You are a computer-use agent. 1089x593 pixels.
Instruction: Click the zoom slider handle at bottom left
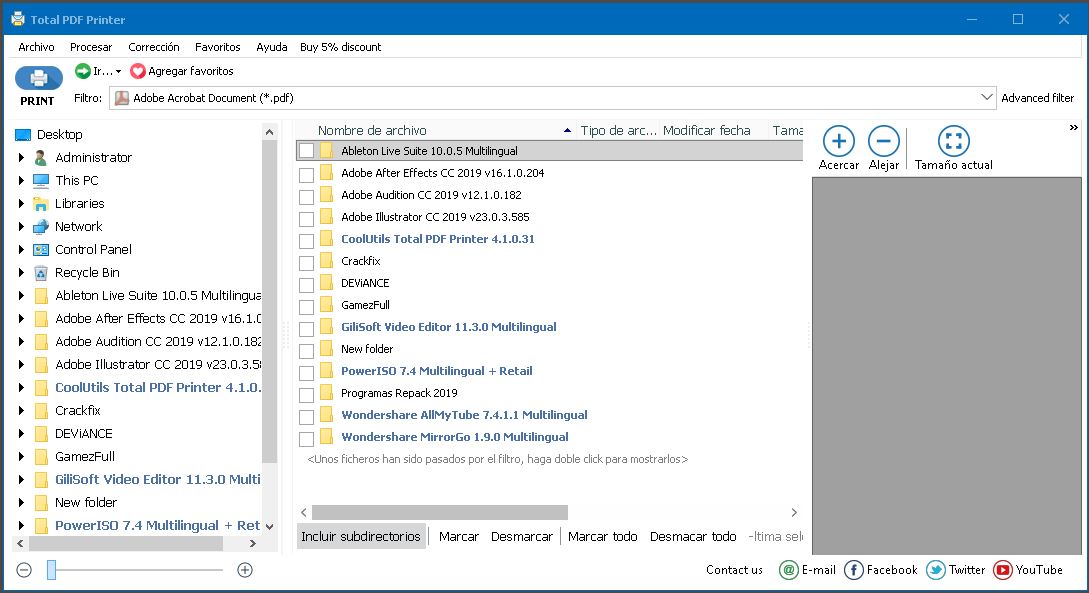[x=51, y=570]
